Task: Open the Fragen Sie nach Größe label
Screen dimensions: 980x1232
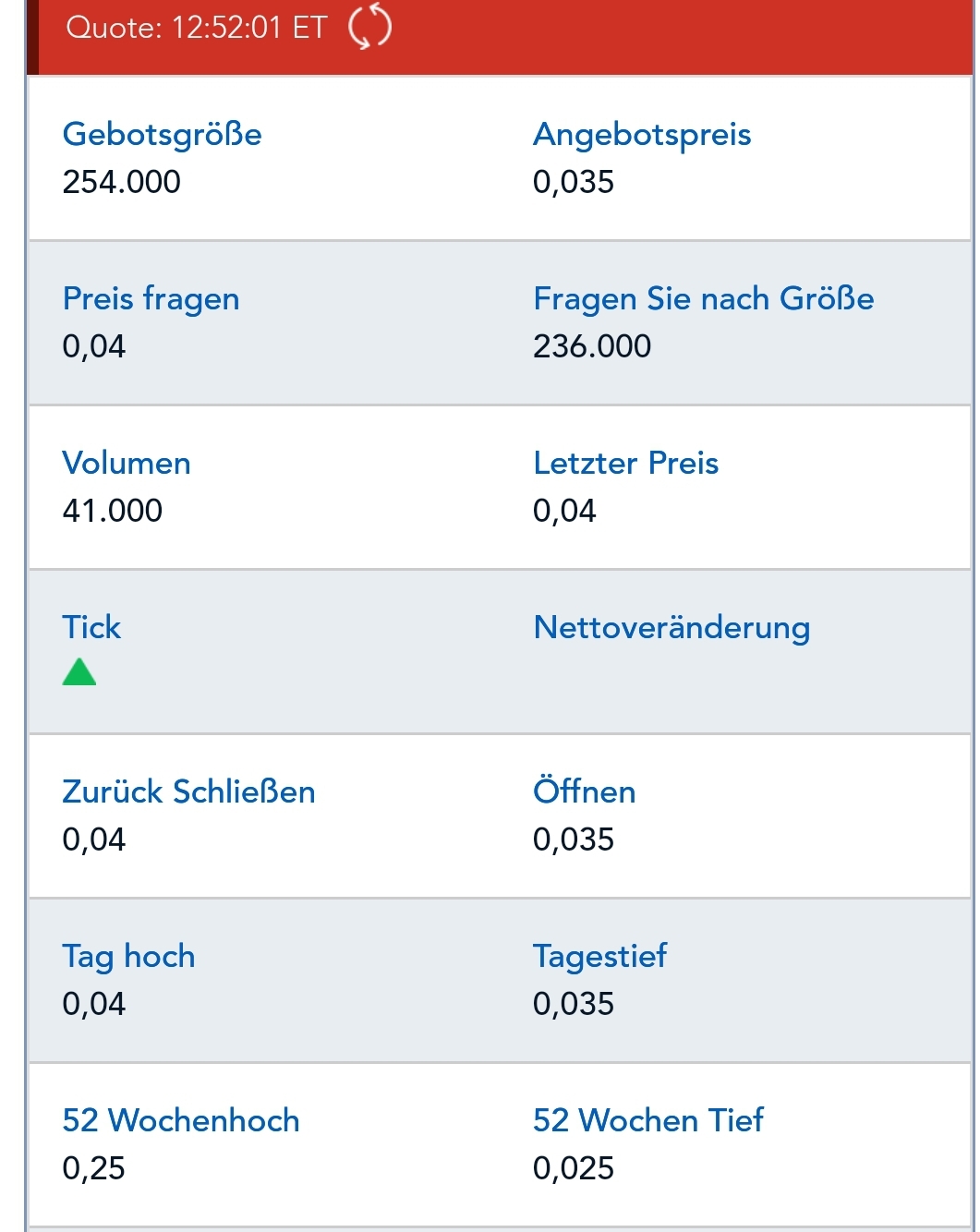Action: click(704, 298)
